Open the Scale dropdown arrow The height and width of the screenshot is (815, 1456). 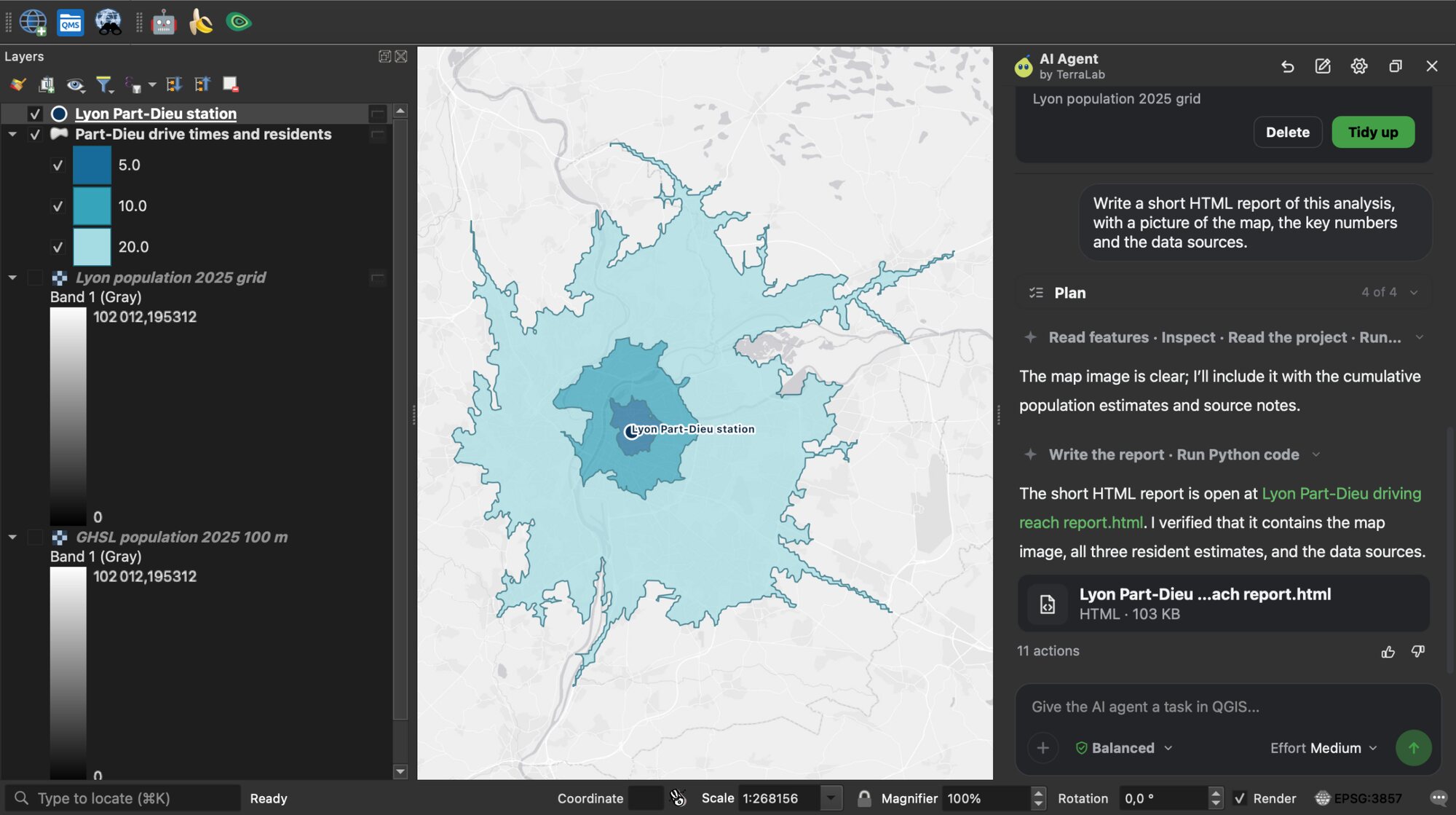click(831, 798)
